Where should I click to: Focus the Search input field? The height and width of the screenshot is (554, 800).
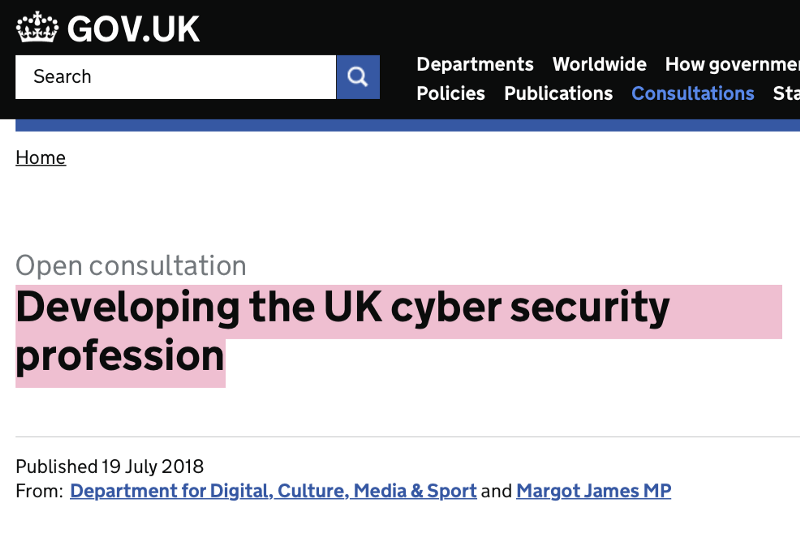(x=176, y=77)
